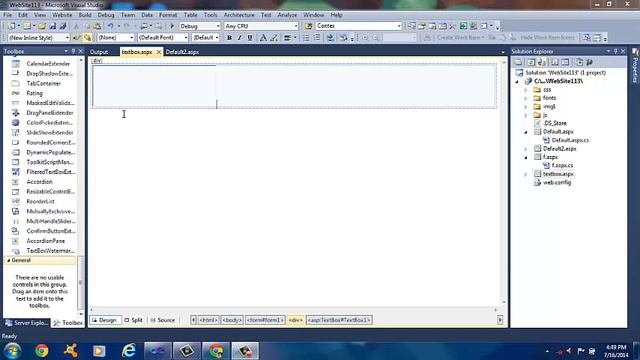Choose the Background Color highlight tool
This screenshot has width=640, height=360.
point(274,38)
